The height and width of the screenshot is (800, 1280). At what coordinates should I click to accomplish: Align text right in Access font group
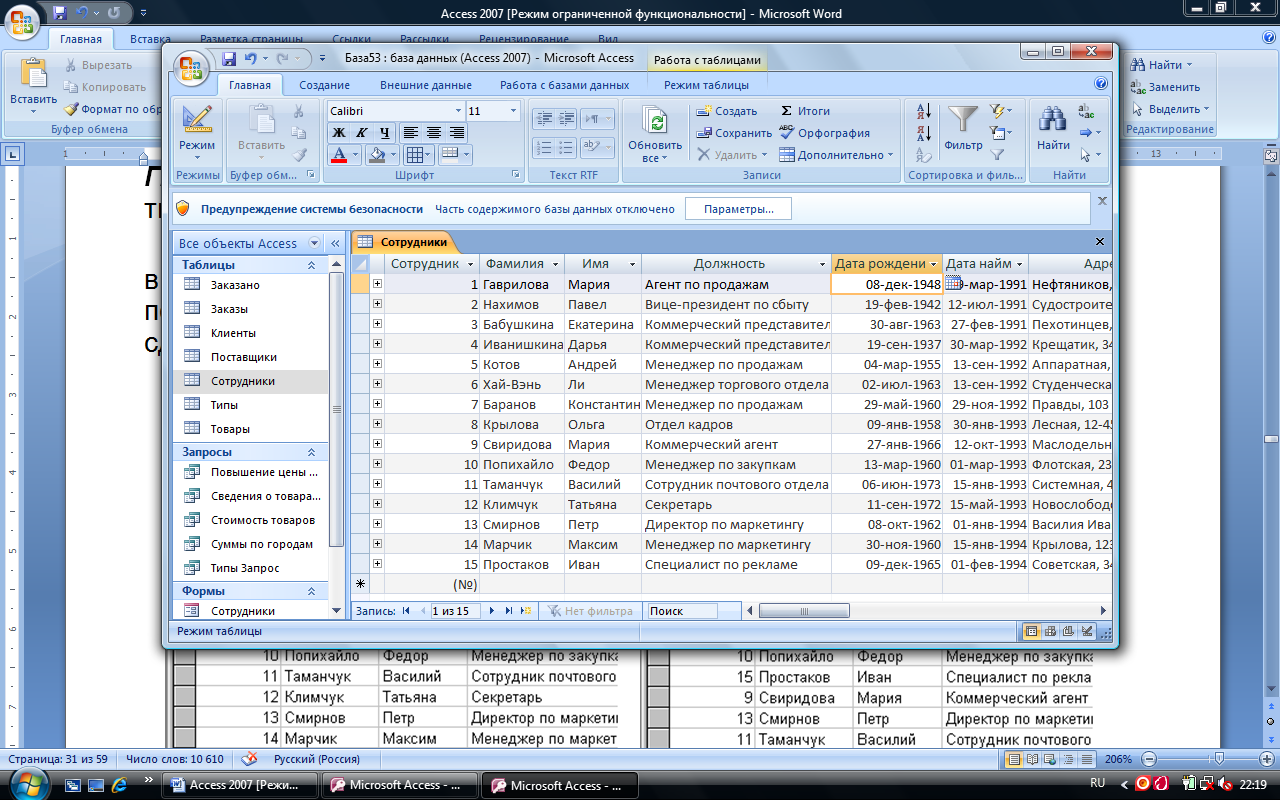[457, 133]
